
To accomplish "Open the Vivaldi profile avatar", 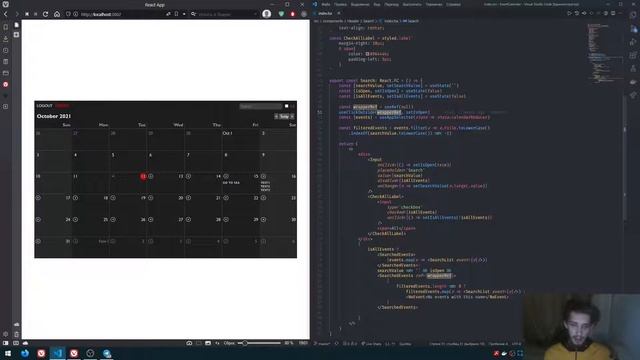I will tap(267, 14).
